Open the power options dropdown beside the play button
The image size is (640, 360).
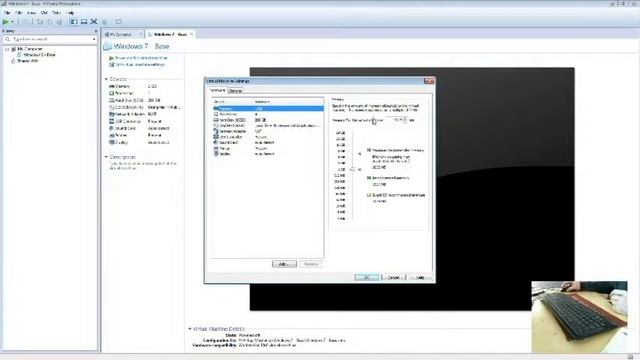[x=12, y=22]
